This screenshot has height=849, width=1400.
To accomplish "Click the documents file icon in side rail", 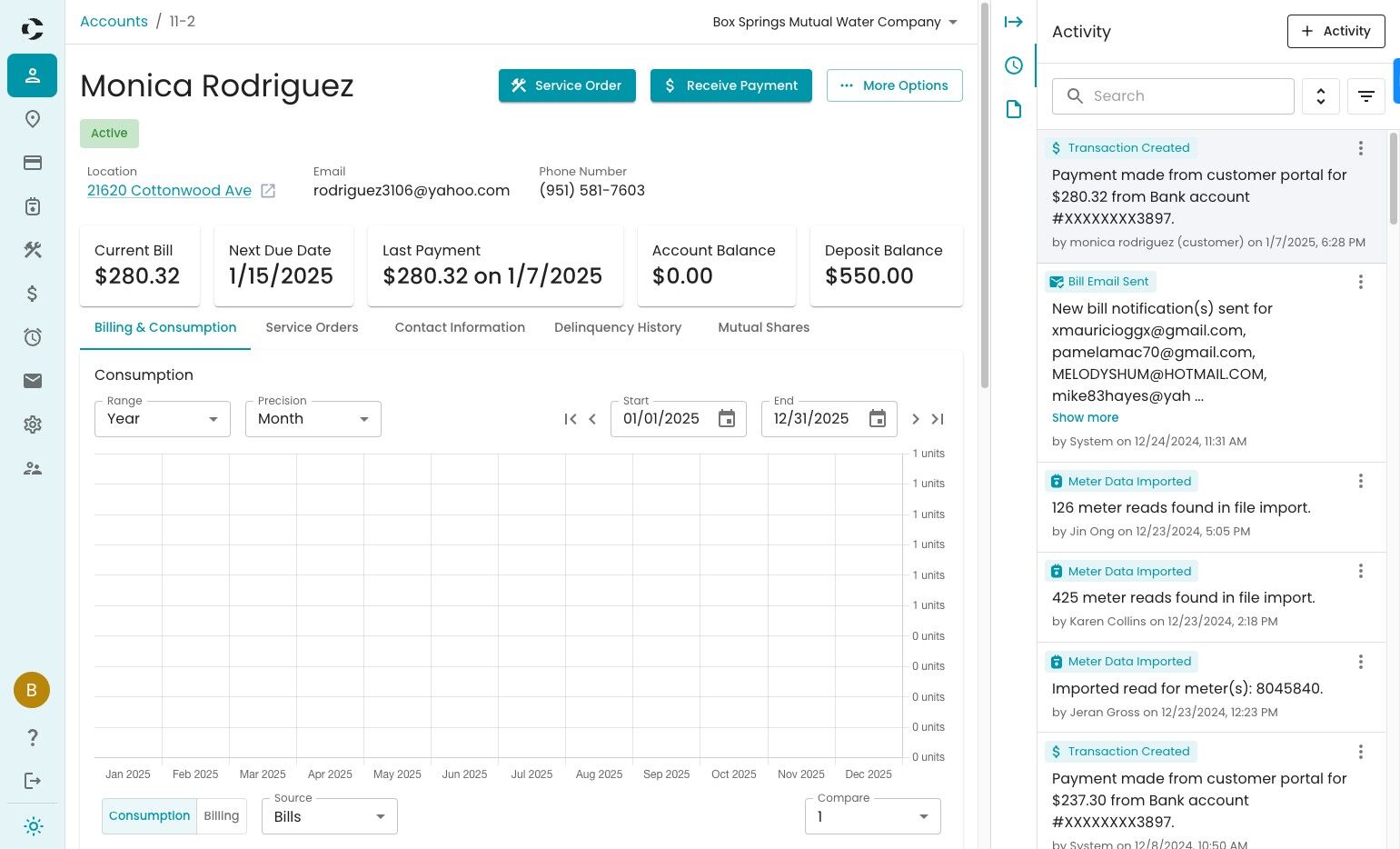I will (1014, 109).
